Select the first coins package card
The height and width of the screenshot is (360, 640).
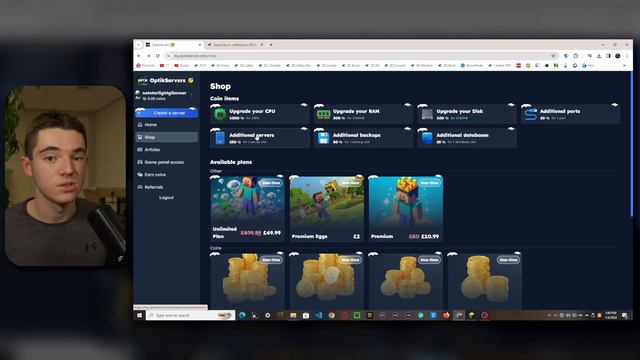[247, 281]
